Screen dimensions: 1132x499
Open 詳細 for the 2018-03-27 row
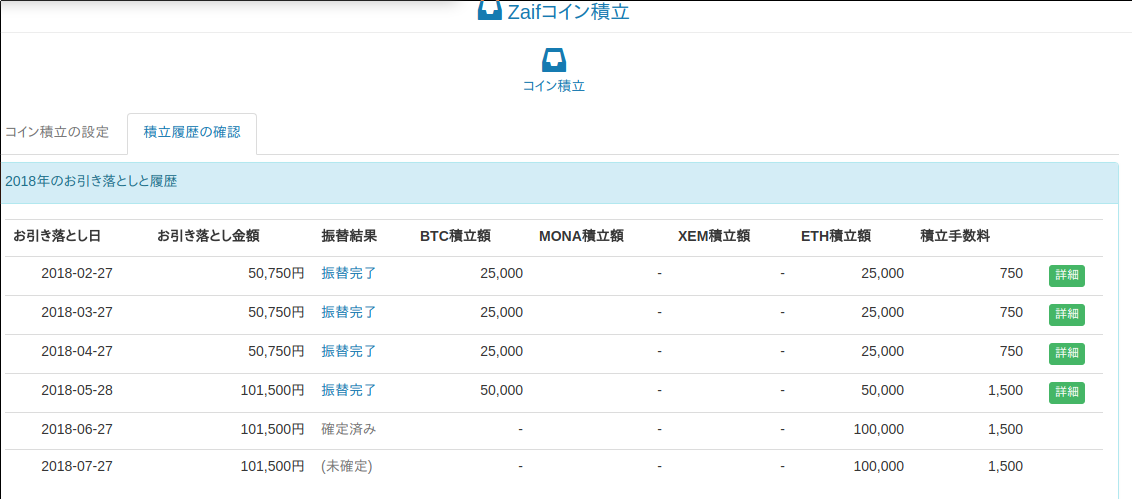coord(1066,315)
